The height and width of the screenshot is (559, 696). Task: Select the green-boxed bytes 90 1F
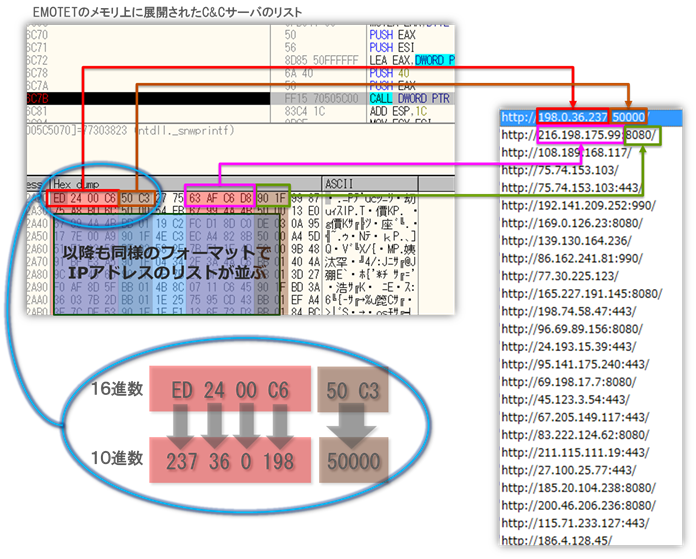[x=274, y=197]
